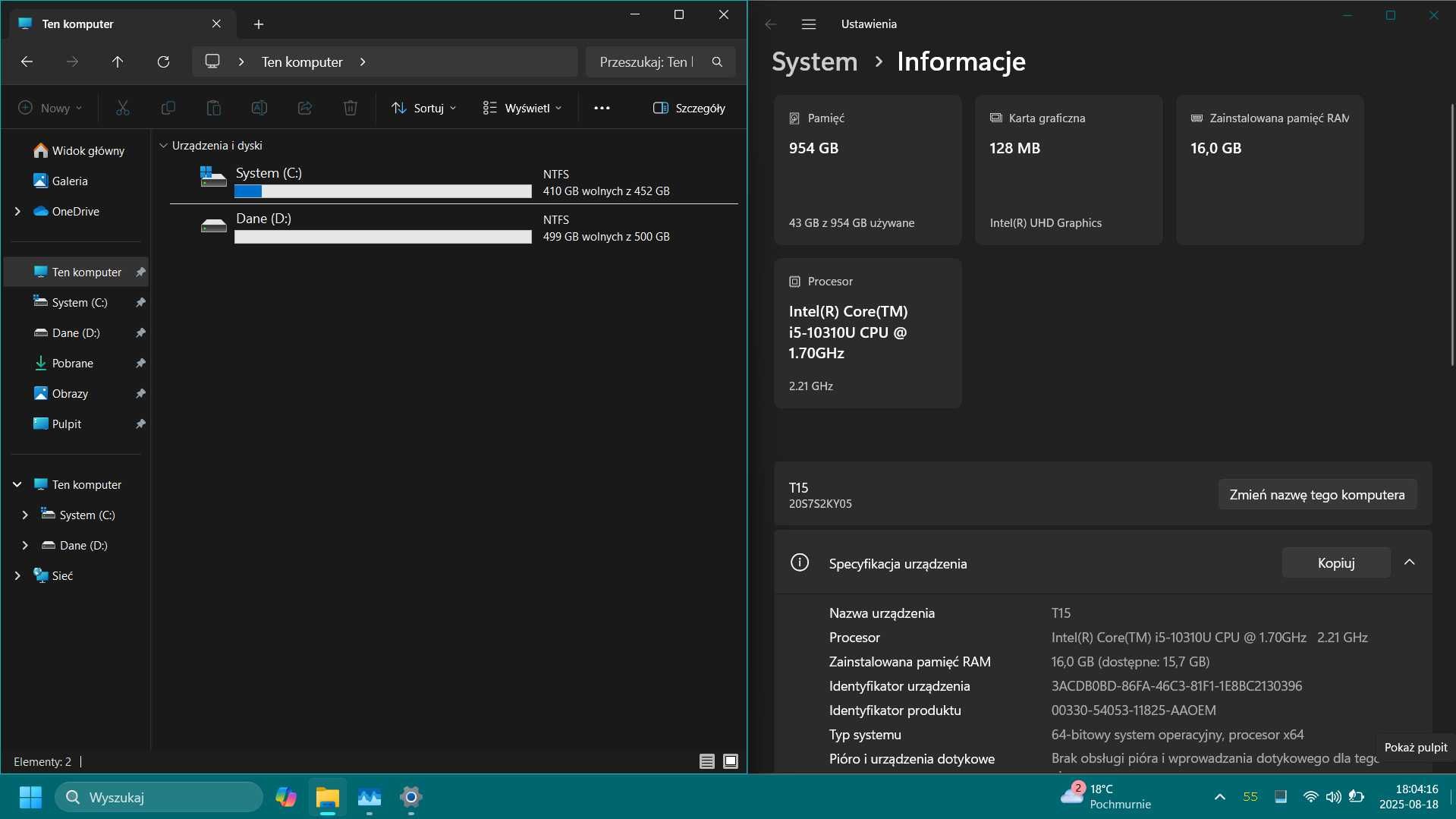Expand Dane (D:) in the tree
The image size is (1456, 819).
[25, 546]
